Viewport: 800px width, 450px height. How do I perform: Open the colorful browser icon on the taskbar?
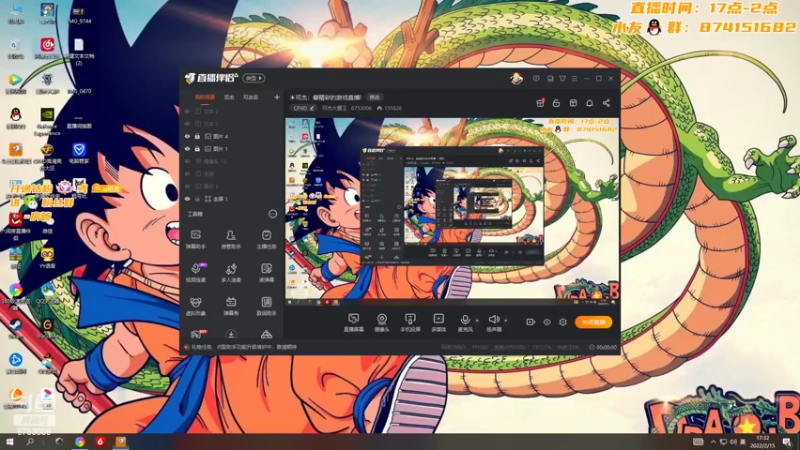80,442
